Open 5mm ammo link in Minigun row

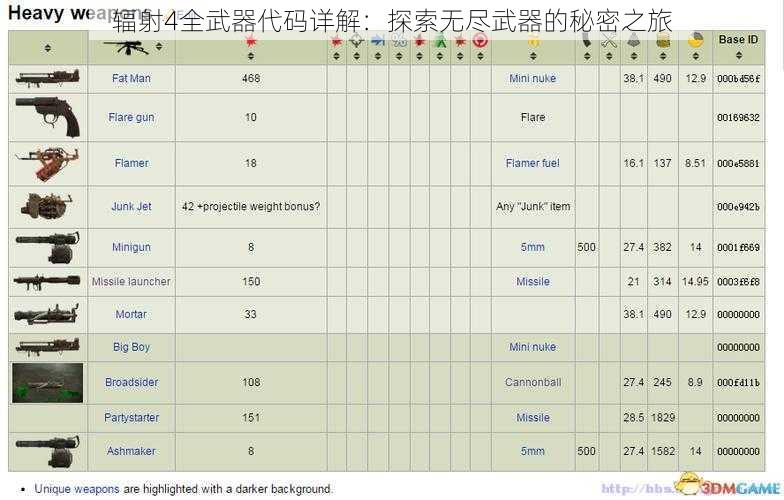533,248
